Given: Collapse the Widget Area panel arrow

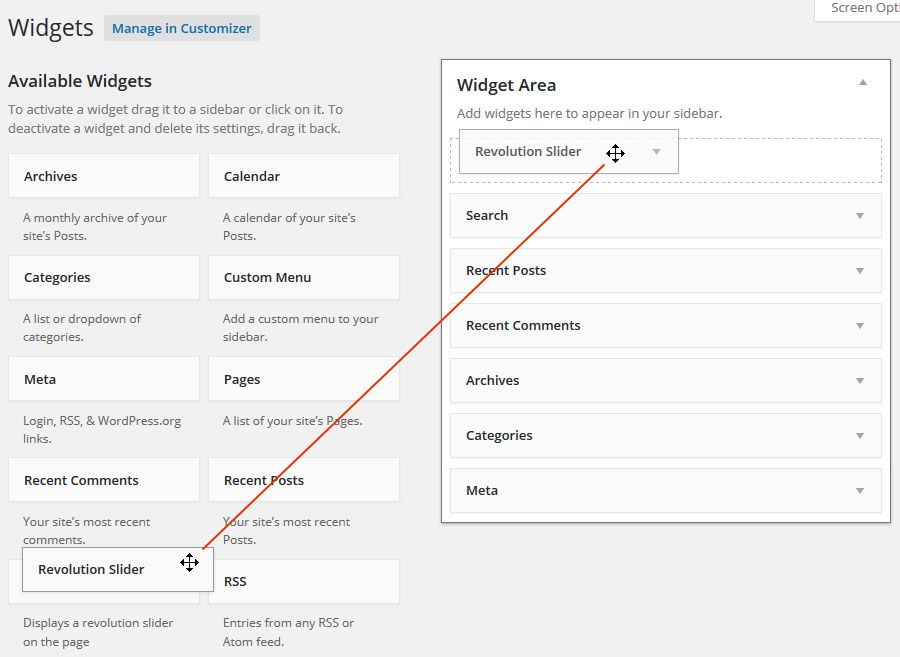Looking at the screenshot, I should pos(863,83).
